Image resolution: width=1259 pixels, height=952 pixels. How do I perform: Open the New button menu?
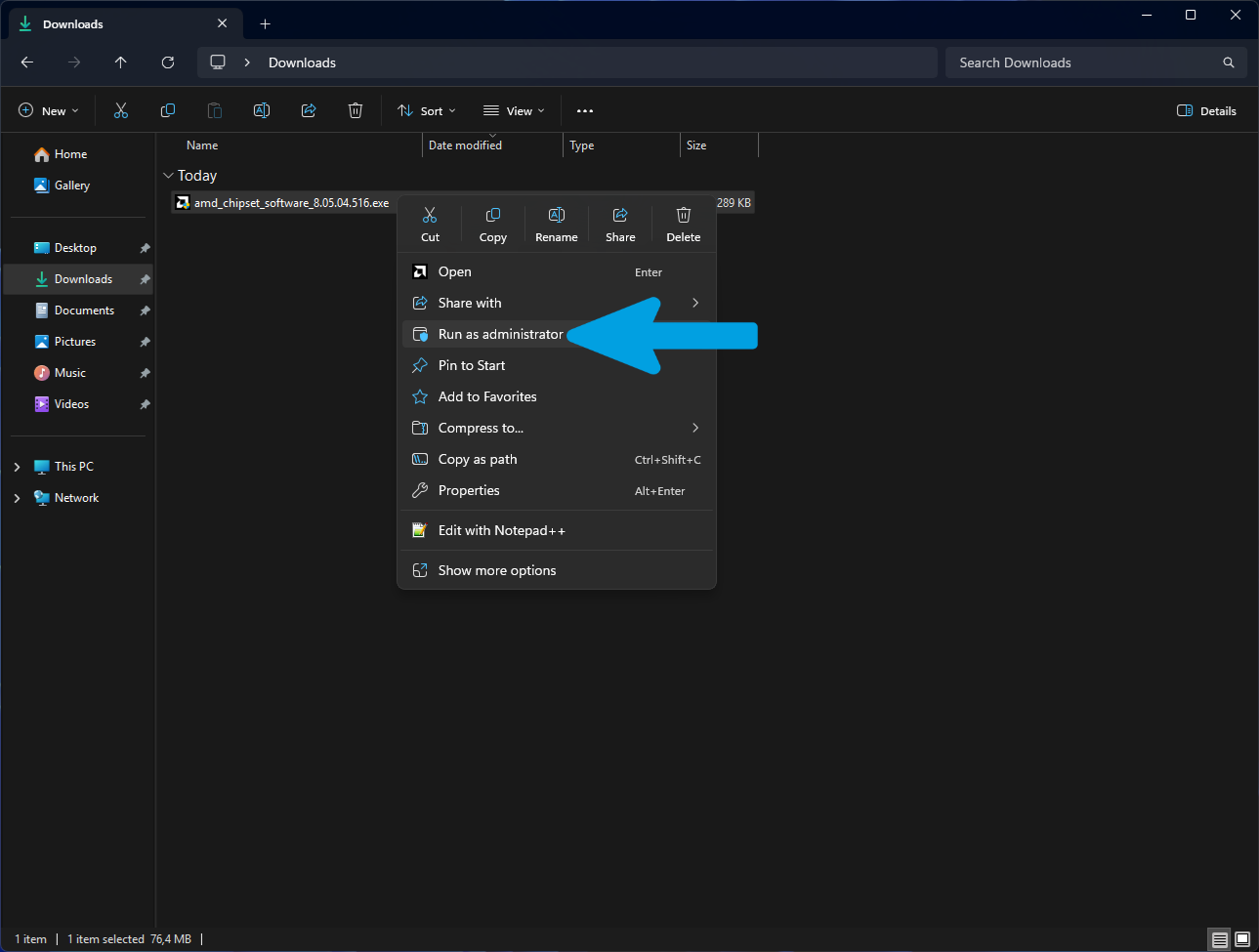(49, 110)
